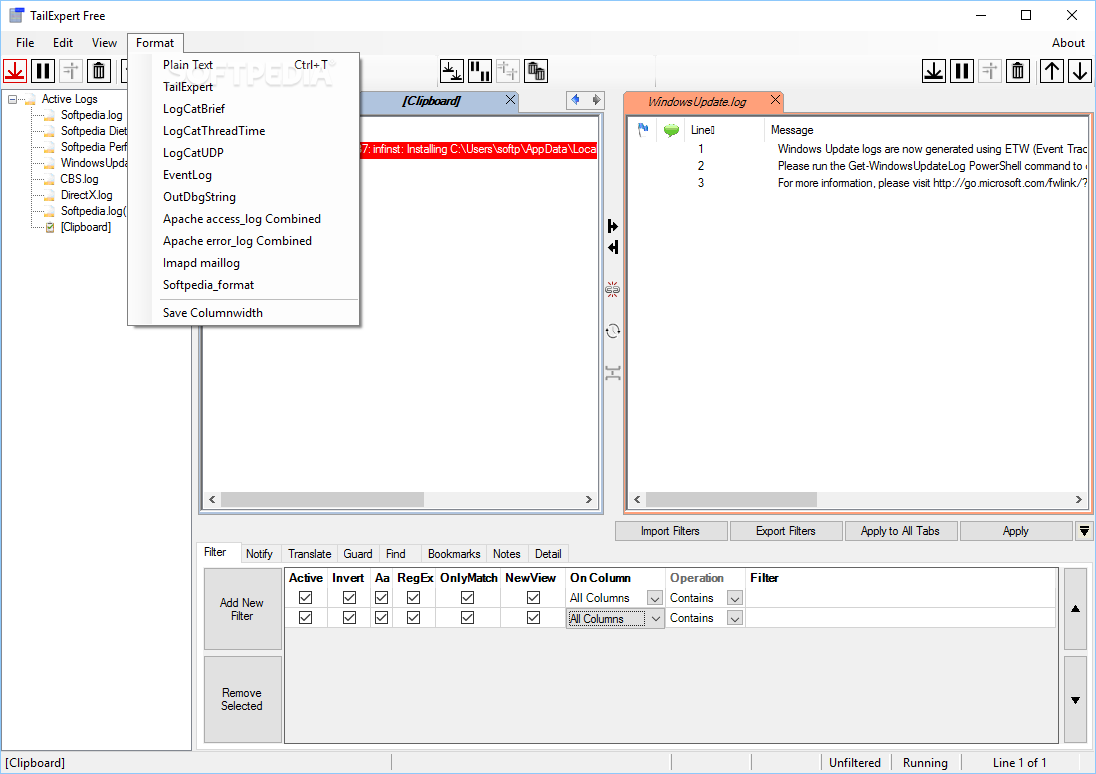
Task: Click Apply to All Tabs button
Action: point(900,531)
